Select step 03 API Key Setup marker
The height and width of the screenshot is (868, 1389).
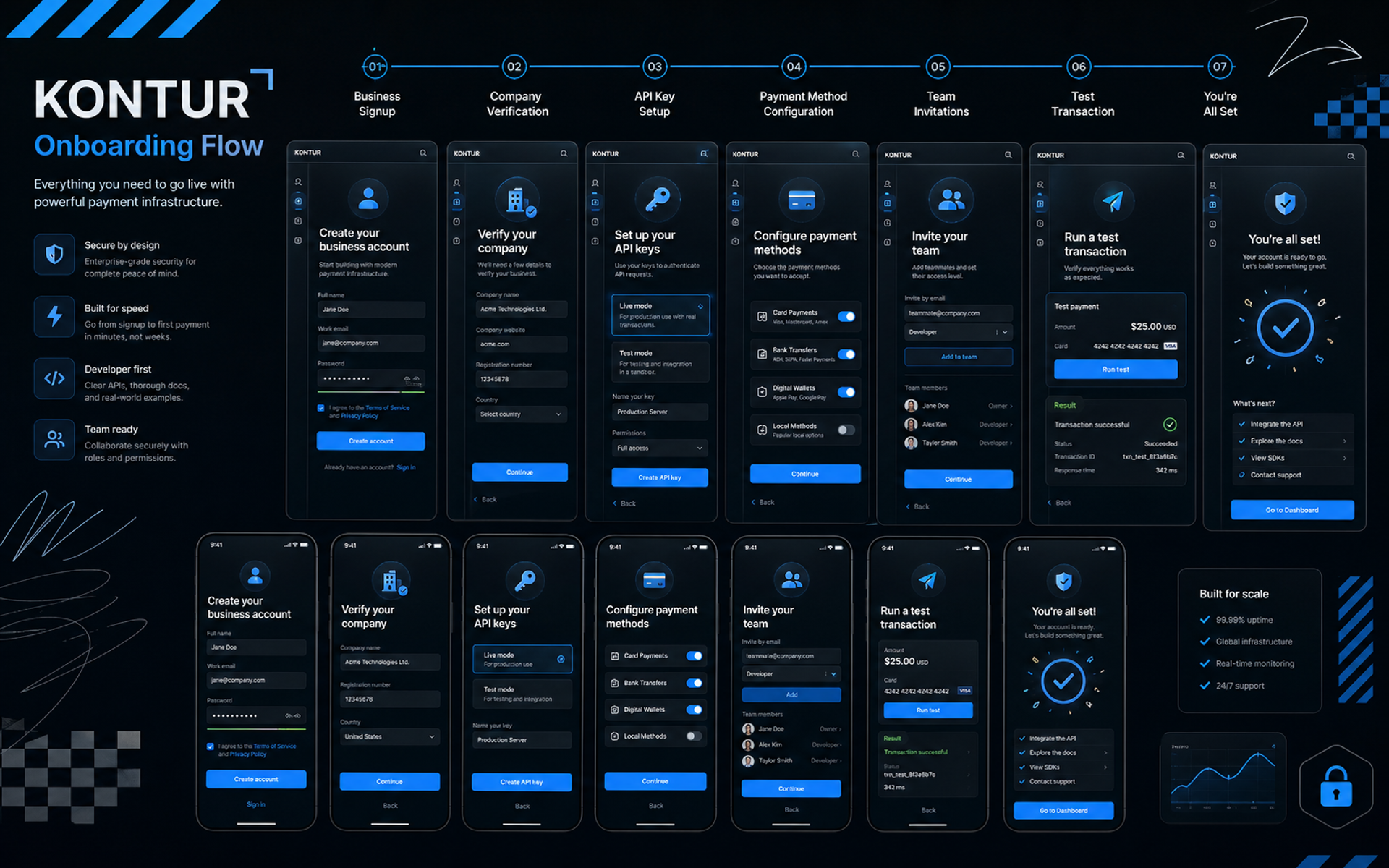(655, 67)
